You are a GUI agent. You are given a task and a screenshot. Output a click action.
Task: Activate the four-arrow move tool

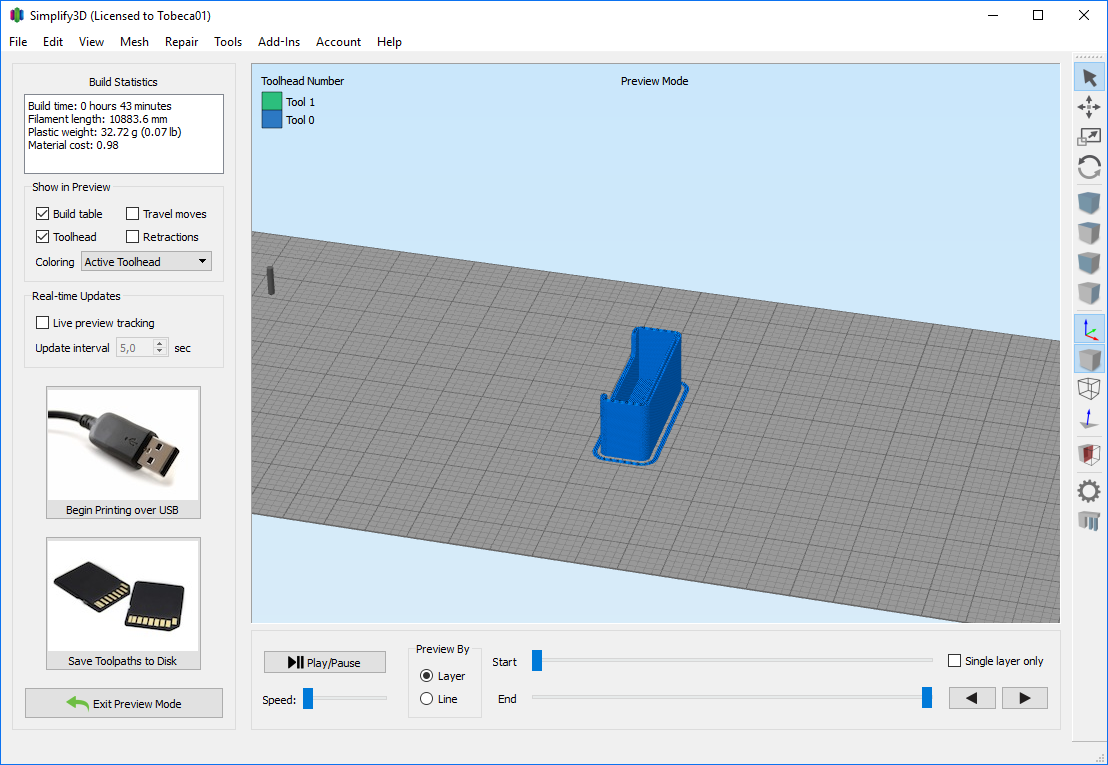point(1089,108)
